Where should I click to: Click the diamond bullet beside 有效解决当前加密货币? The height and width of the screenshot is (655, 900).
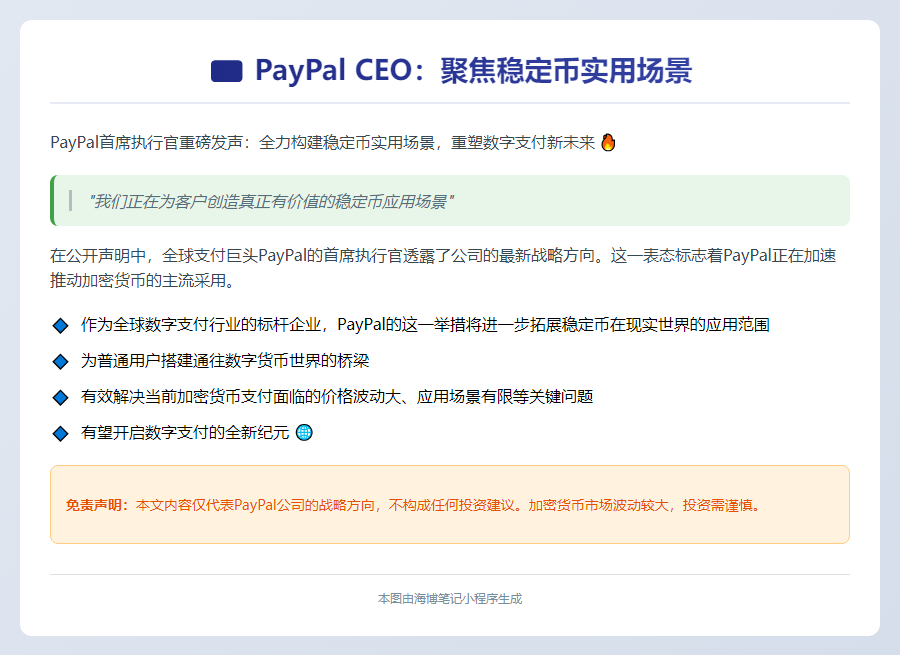[x=60, y=397]
